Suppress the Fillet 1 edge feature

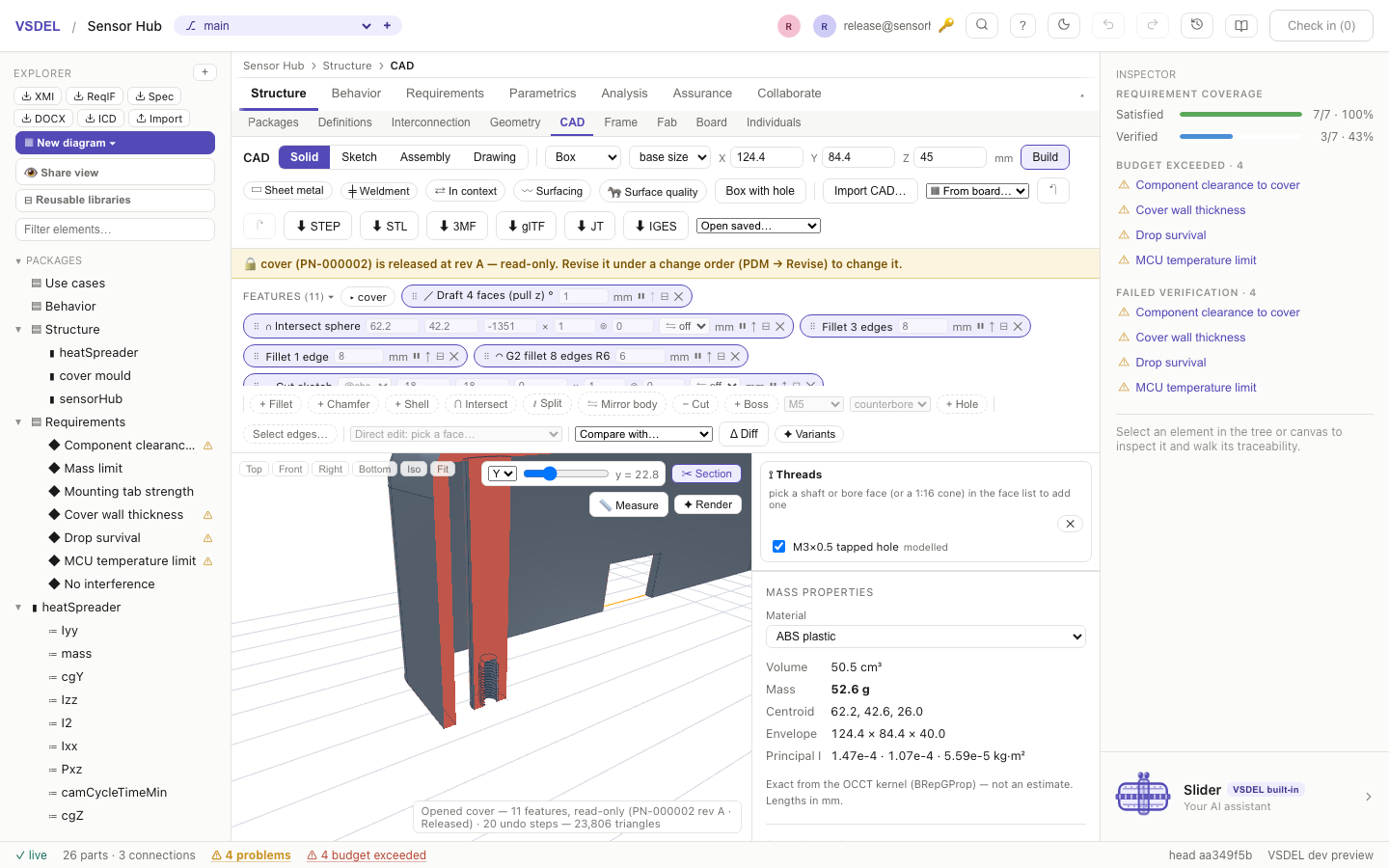[x=417, y=357]
